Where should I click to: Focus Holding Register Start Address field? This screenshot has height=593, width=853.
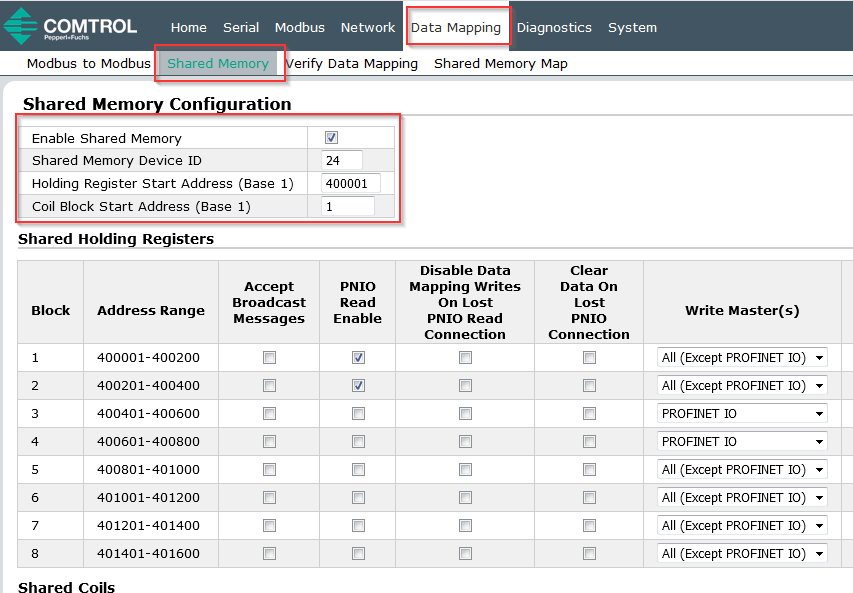tap(350, 183)
